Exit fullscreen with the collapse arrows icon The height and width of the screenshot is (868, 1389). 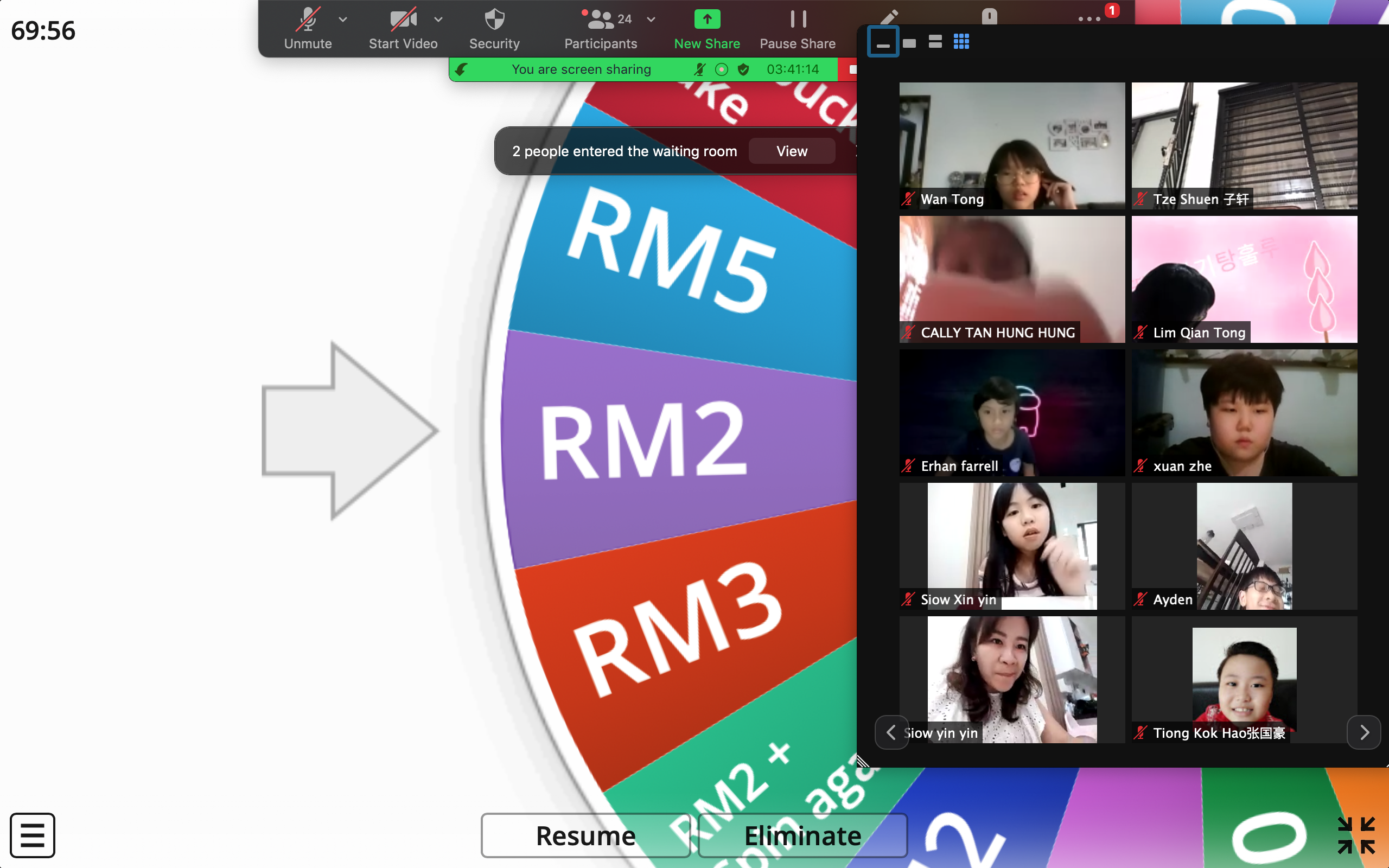1356,835
